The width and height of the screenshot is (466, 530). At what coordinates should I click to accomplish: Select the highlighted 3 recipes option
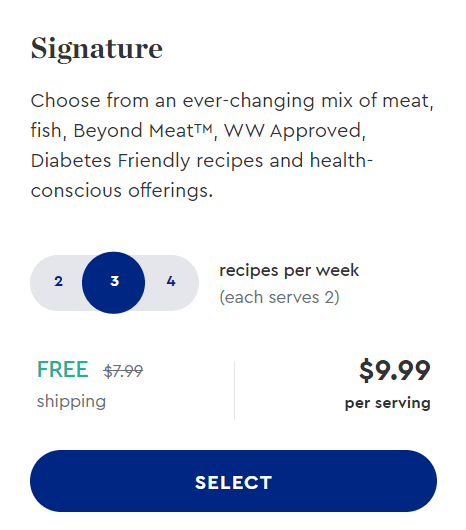[x=114, y=283]
